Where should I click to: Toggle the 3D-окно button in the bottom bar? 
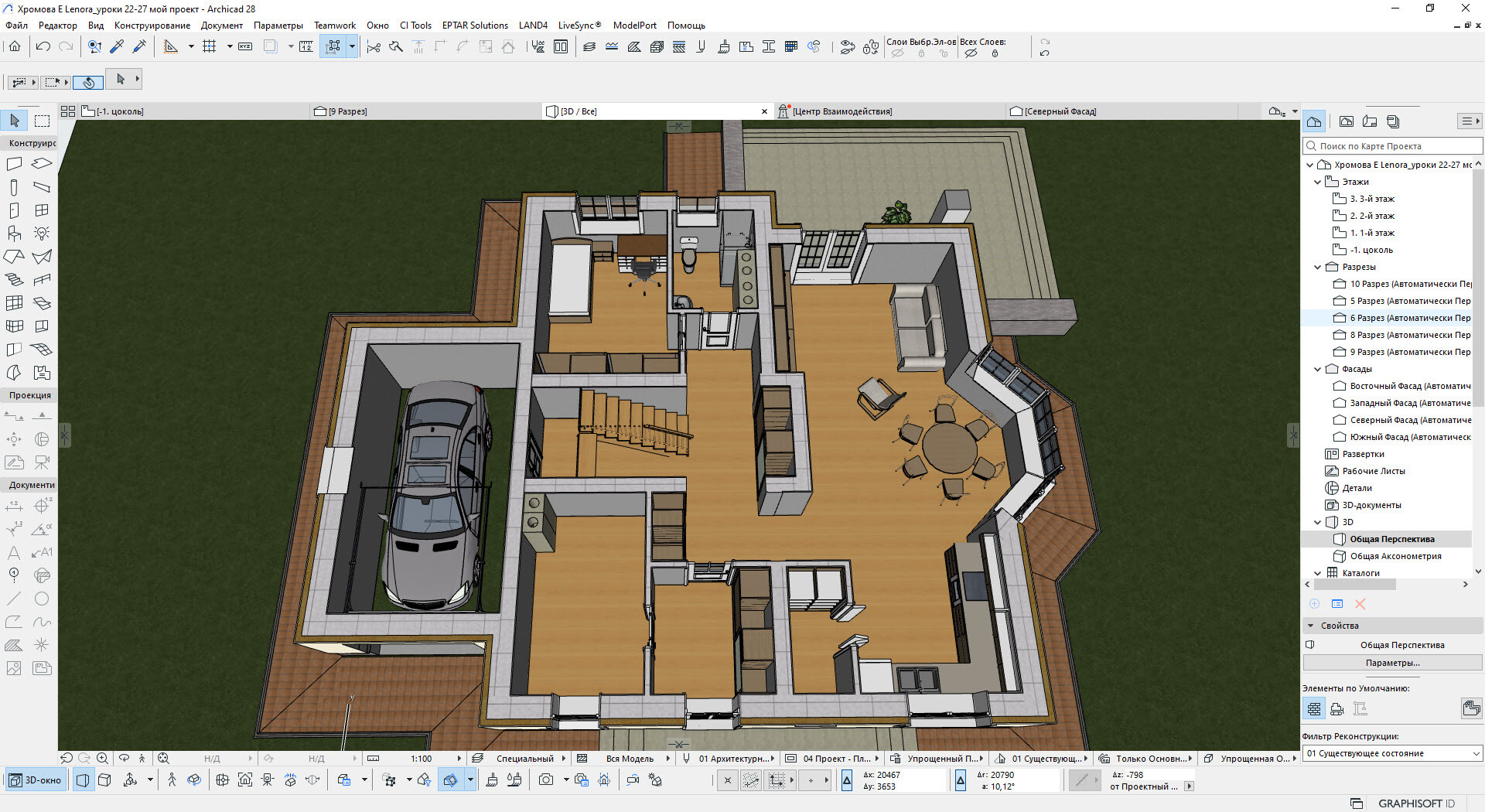[36, 780]
